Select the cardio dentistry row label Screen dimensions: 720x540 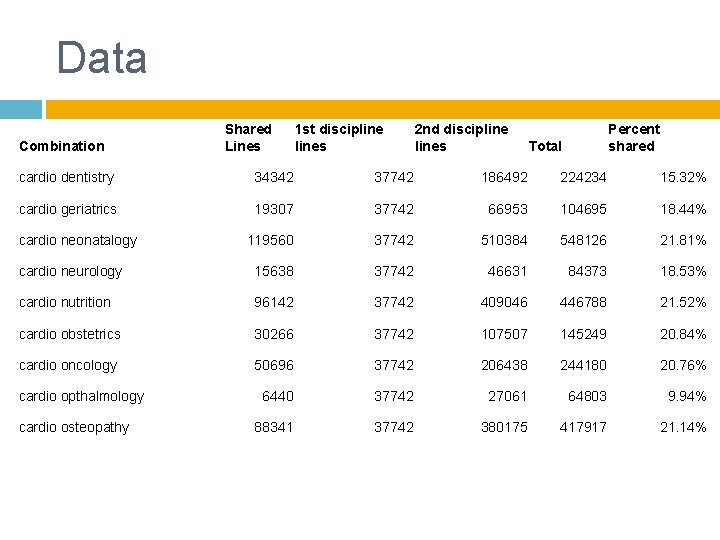pos(67,177)
